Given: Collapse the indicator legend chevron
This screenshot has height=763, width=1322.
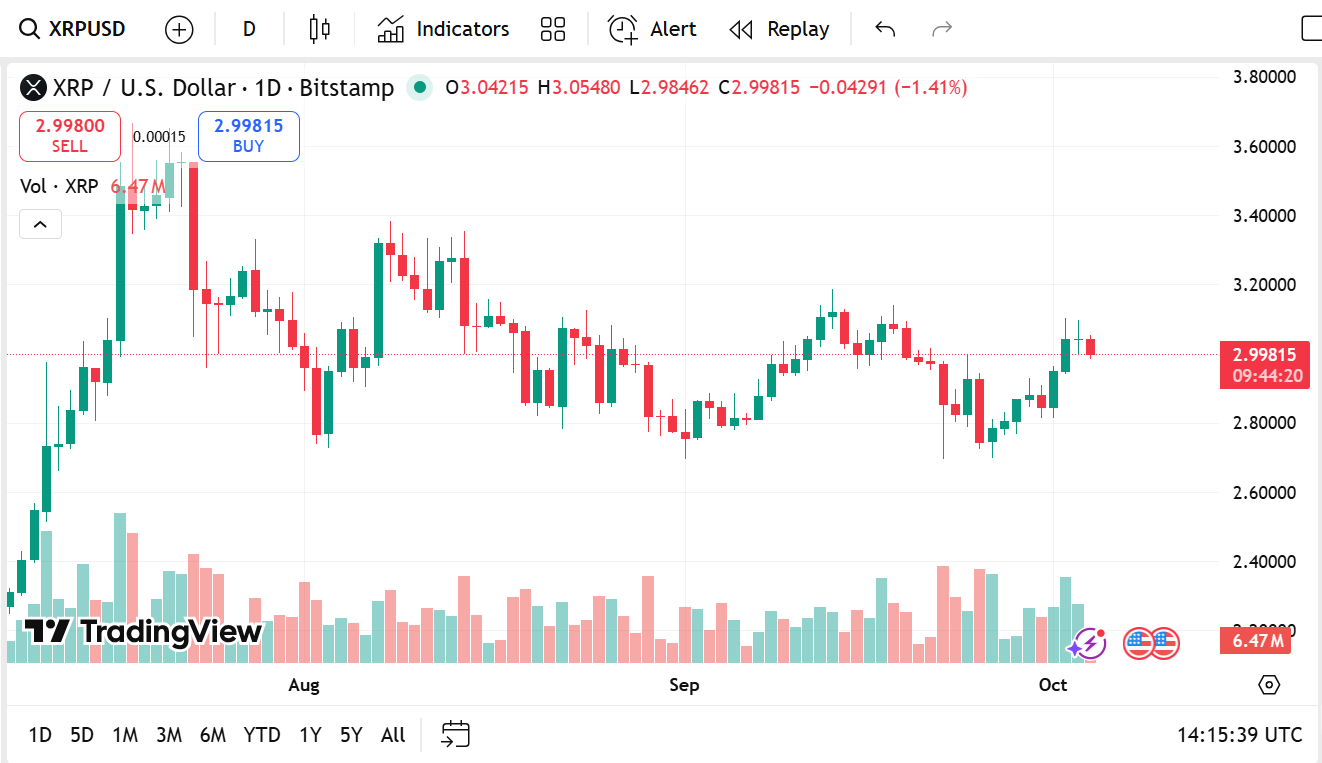Looking at the screenshot, I should [40, 224].
